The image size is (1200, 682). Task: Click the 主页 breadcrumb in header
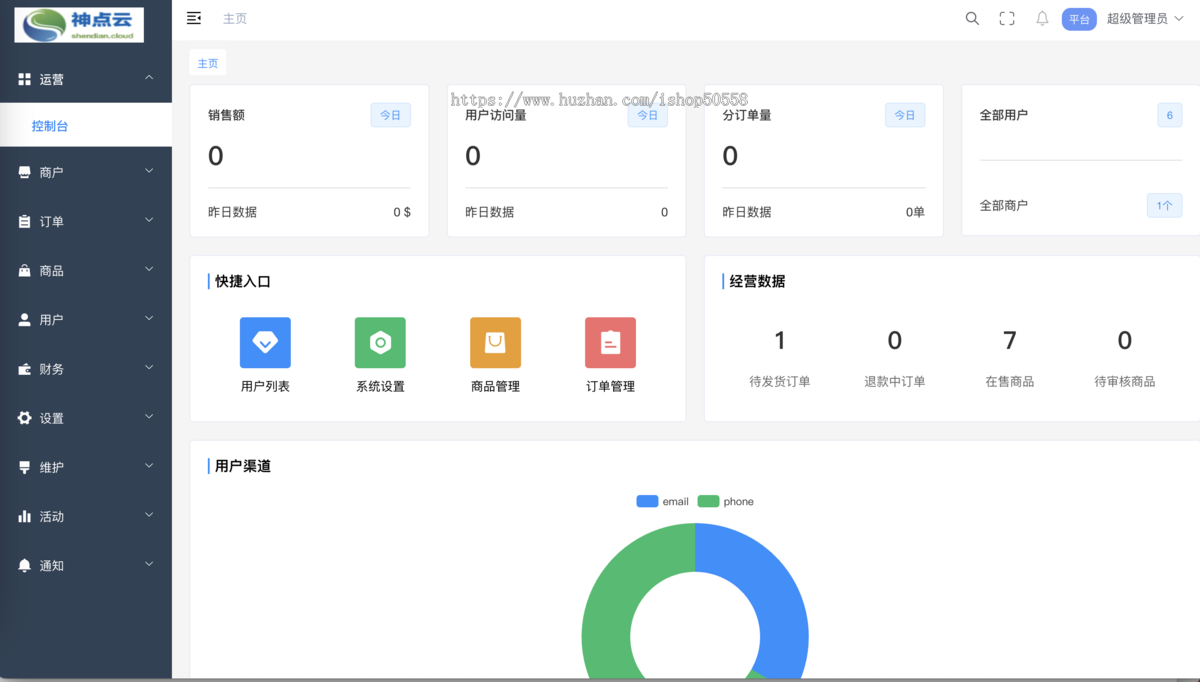click(x=235, y=19)
